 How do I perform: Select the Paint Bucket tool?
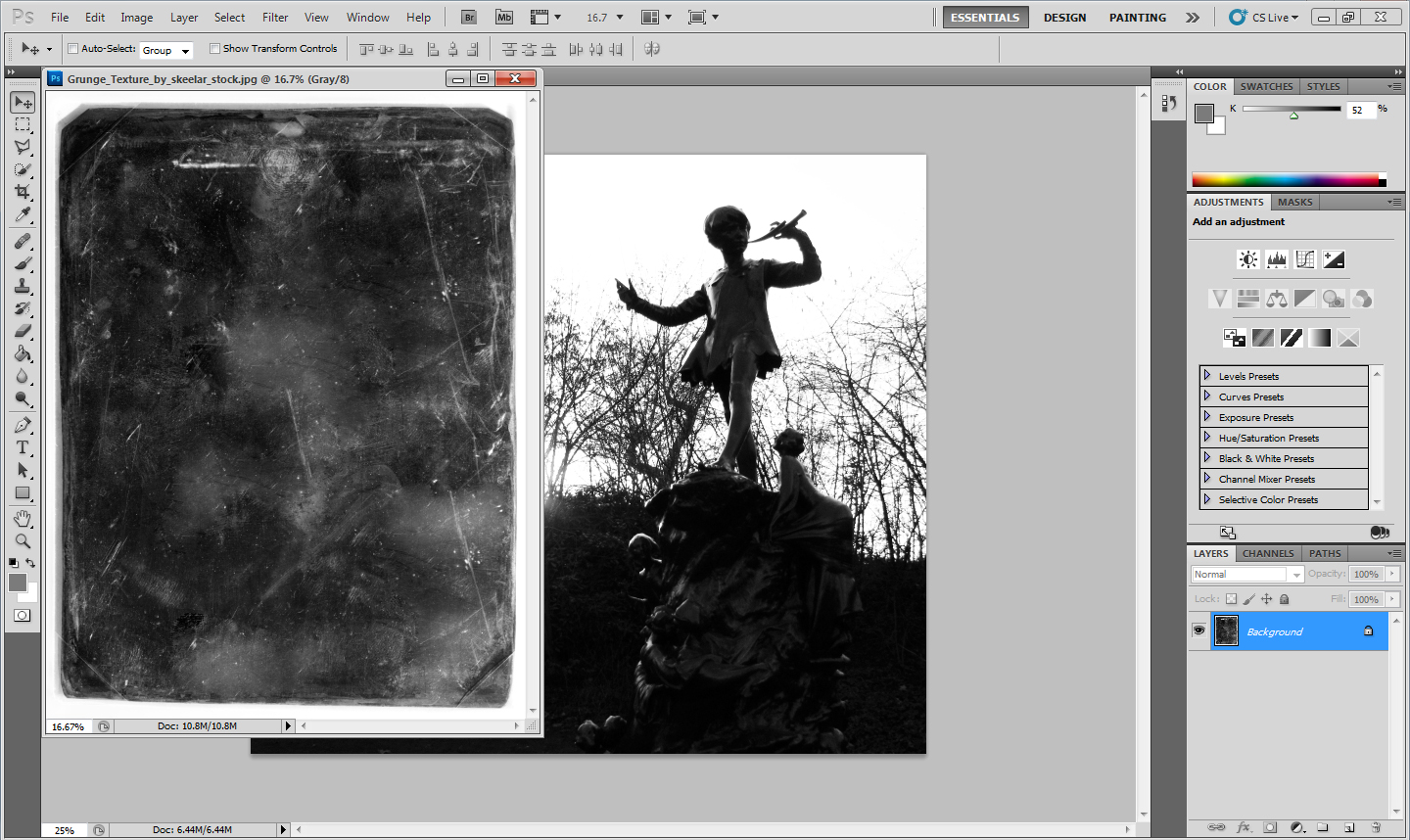(23, 353)
